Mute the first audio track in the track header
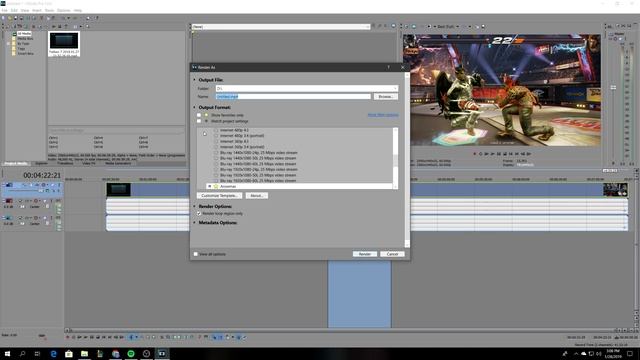The width and height of the screenshot is (640, 360). (45, 201)
